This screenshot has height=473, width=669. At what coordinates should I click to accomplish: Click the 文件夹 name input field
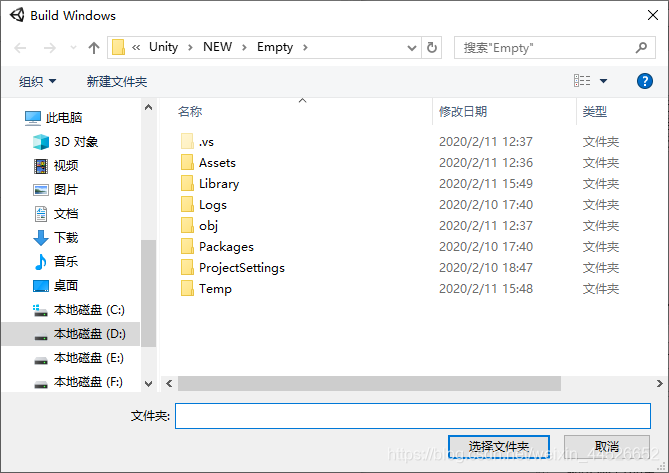click(413, 416)
